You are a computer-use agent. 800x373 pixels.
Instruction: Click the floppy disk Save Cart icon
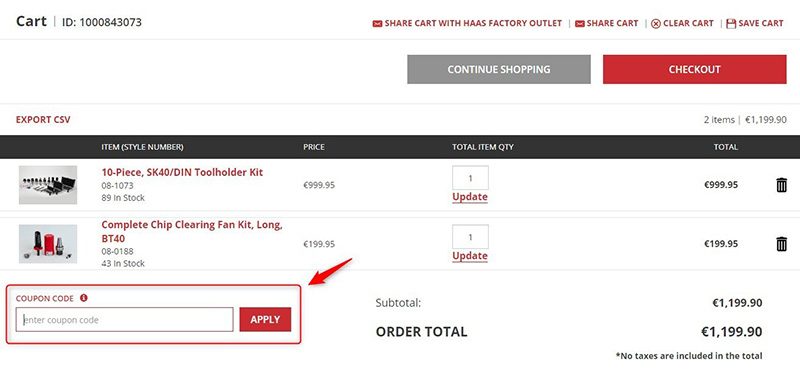tap(731, 23)
